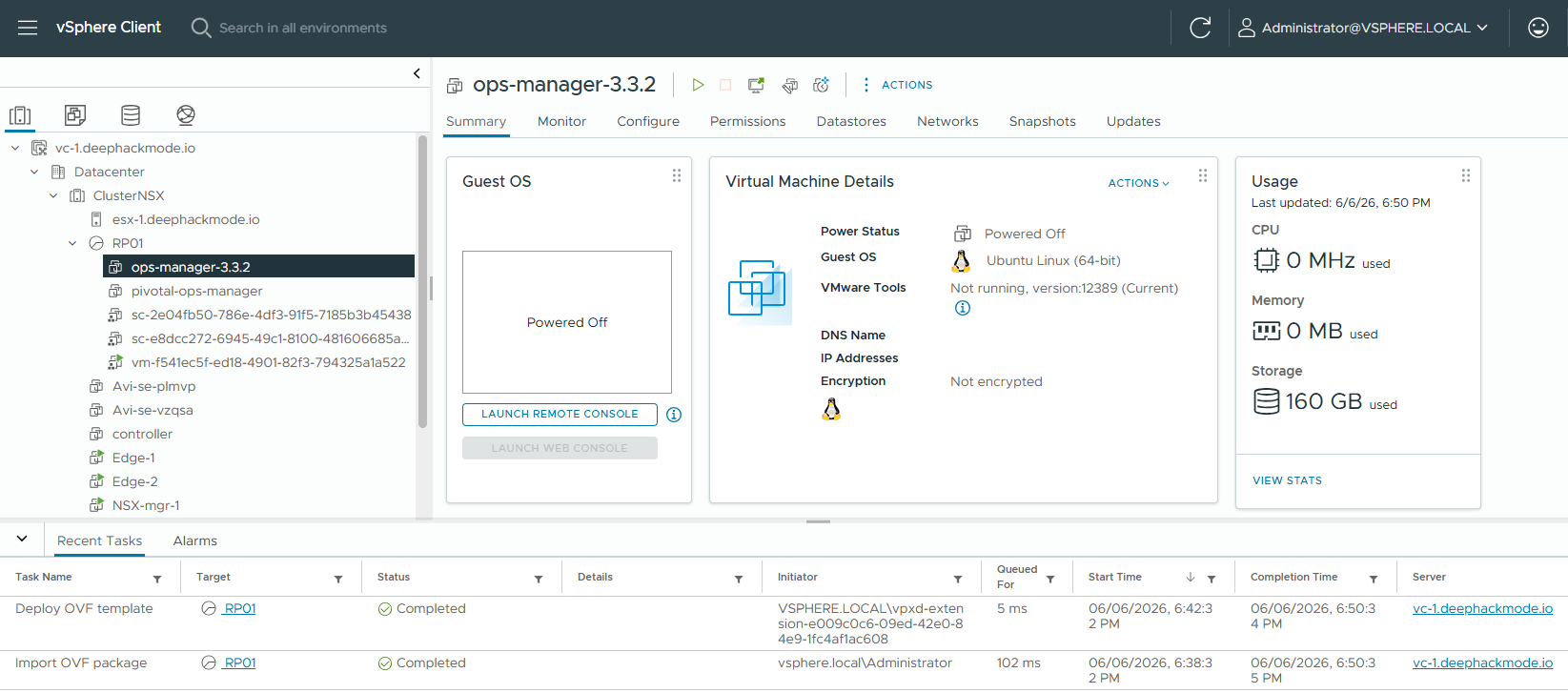Filter the Details column

tap(739, 579)
